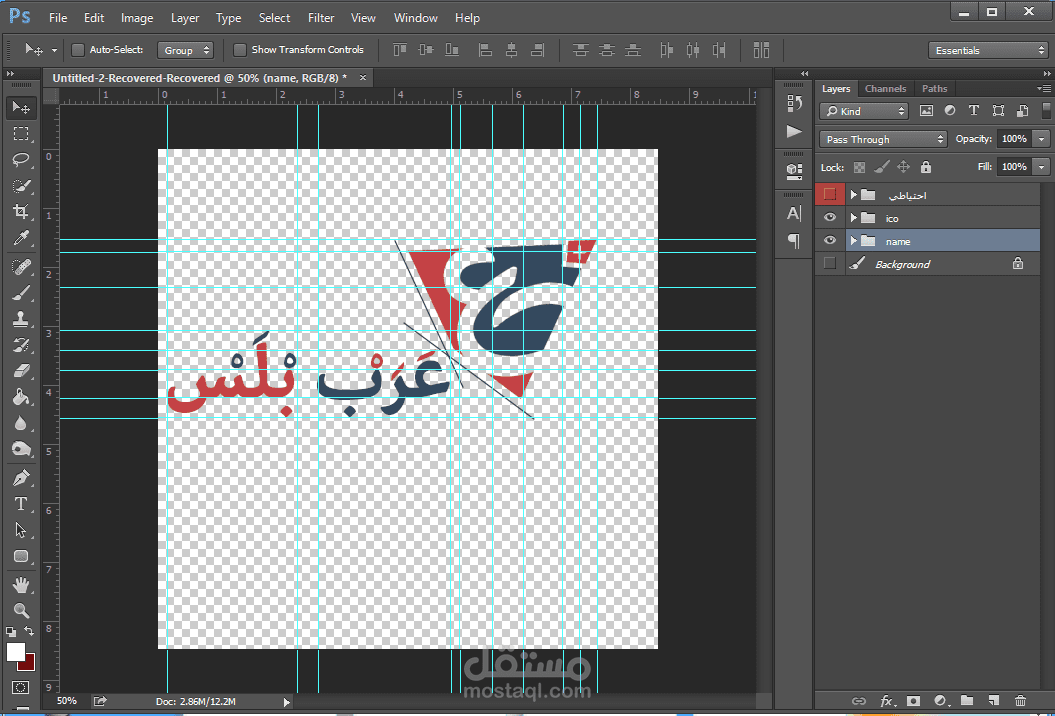Viewport: 1055px width, 716px height.
Task: Open the Filter menu
Action: [x=321, y=18]
